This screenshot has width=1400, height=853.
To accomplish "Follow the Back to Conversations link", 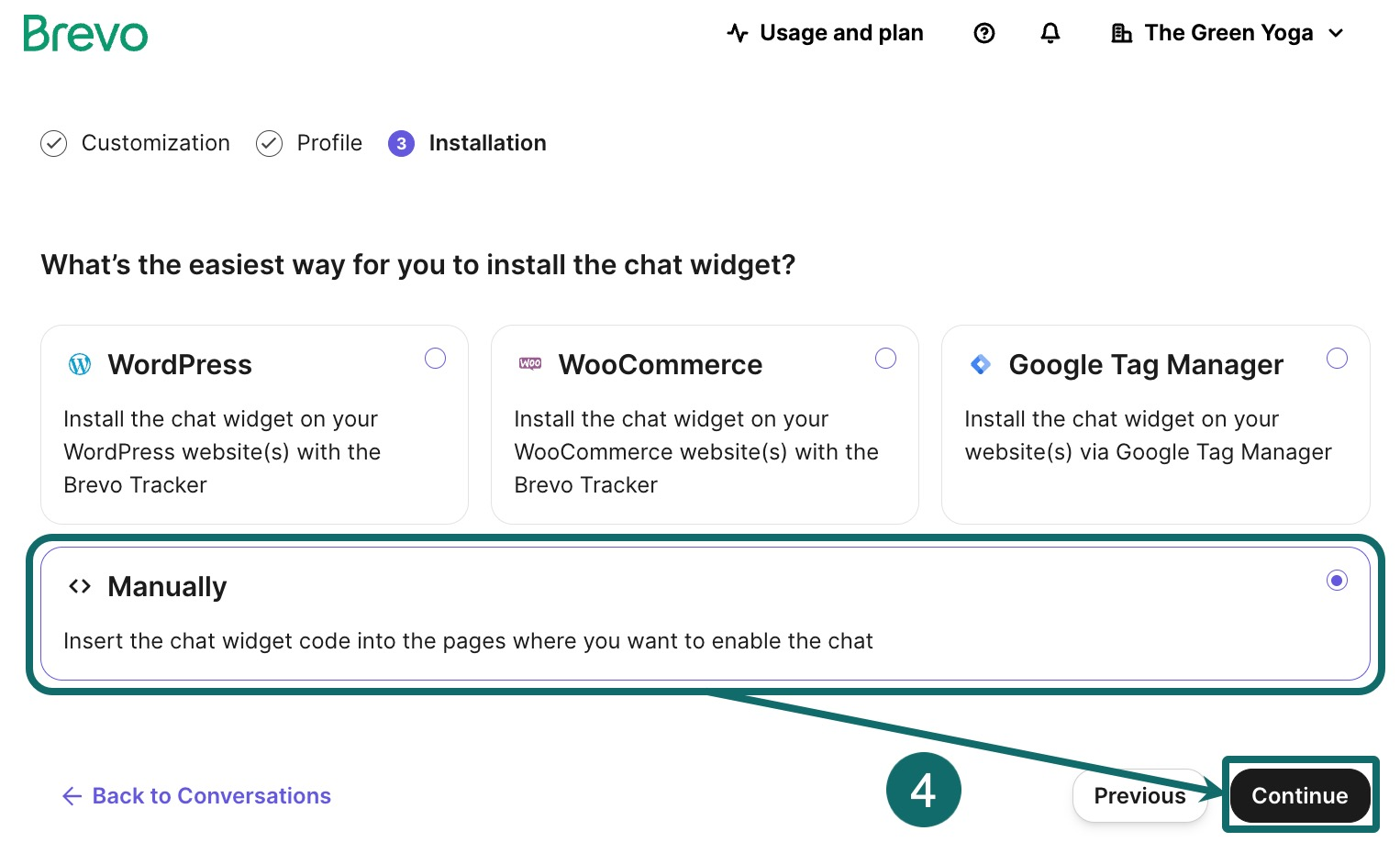I will pyautogui.click(x=196, y=795).
